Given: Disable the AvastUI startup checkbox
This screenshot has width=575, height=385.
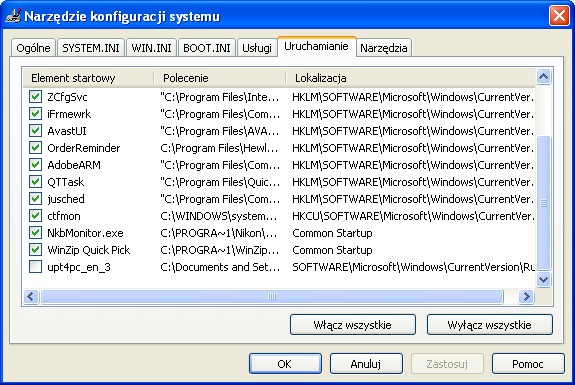Looking at the screenshot, I should tap(35, 131).
